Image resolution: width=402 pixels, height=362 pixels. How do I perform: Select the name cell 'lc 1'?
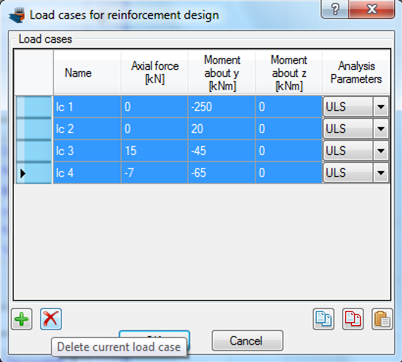click(87, 107)
